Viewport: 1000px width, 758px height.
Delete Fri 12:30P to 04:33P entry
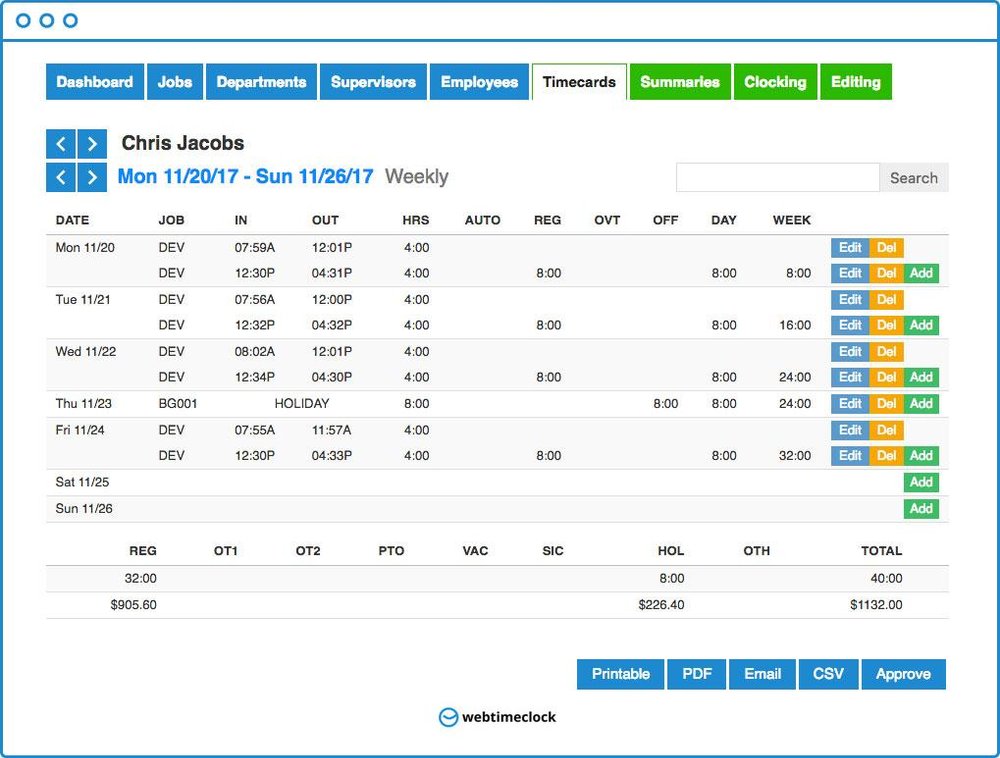886,455
